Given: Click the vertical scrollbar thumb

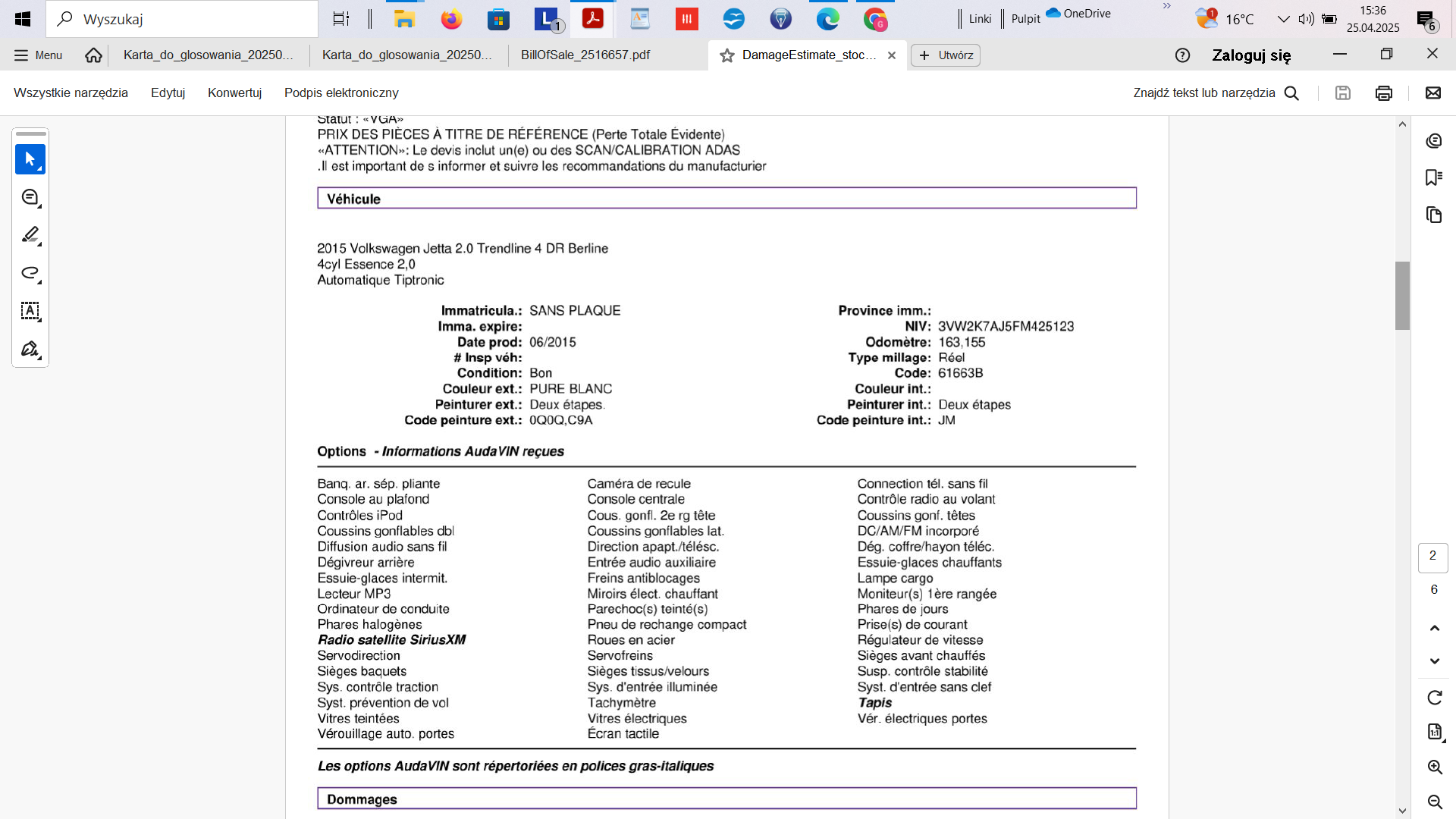Looking at the screenshot, I should point(1402,296).
